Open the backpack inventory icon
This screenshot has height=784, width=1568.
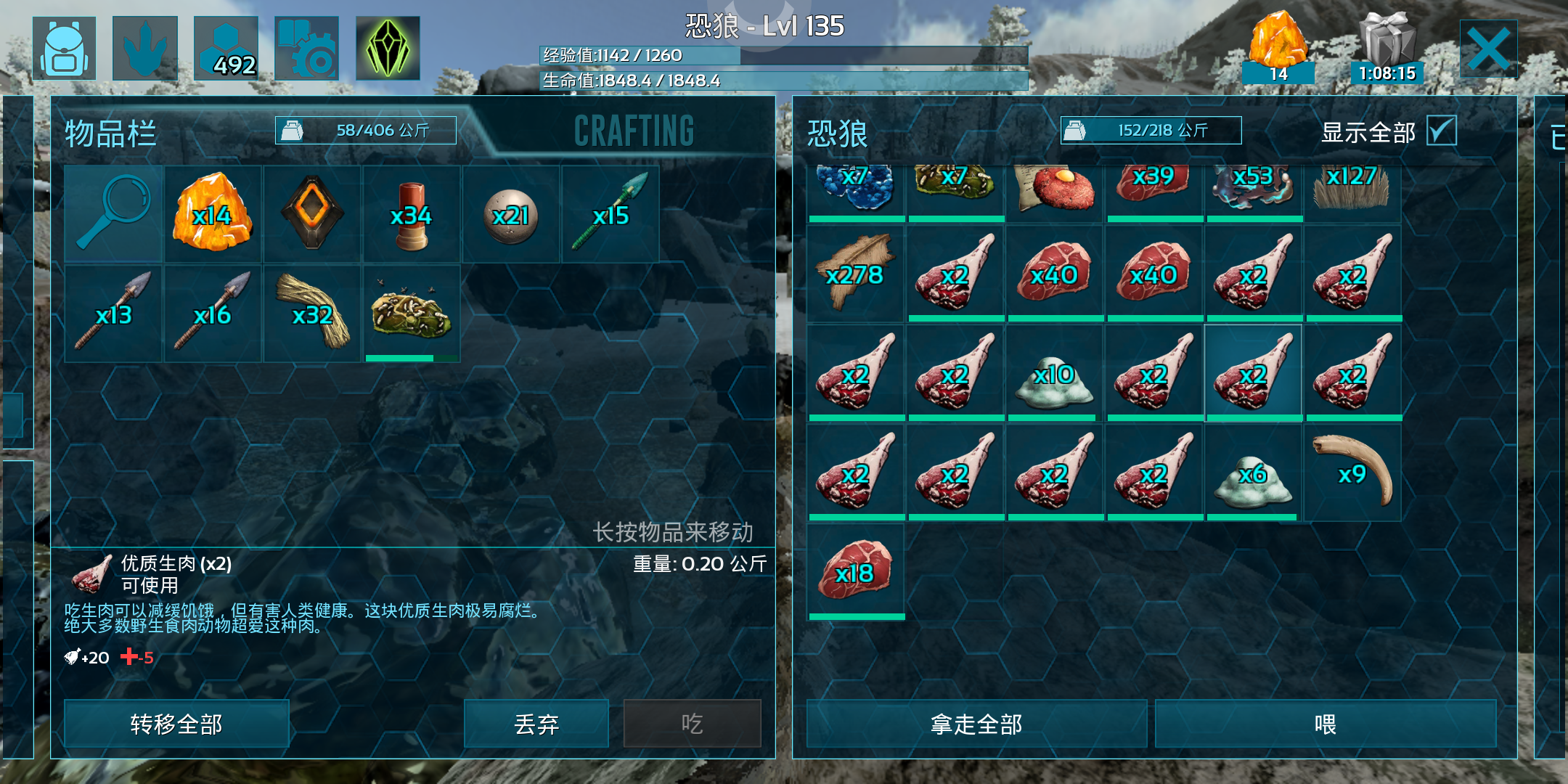point(65,49)
